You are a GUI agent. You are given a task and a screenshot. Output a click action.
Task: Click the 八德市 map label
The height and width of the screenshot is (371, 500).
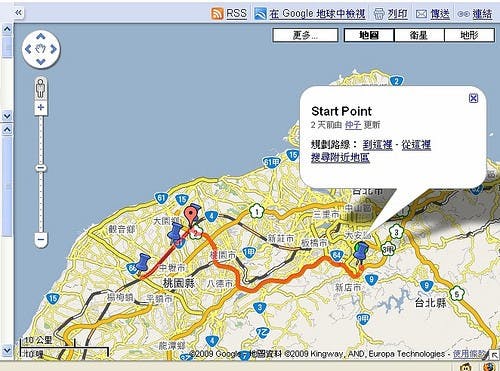point(220,283)
